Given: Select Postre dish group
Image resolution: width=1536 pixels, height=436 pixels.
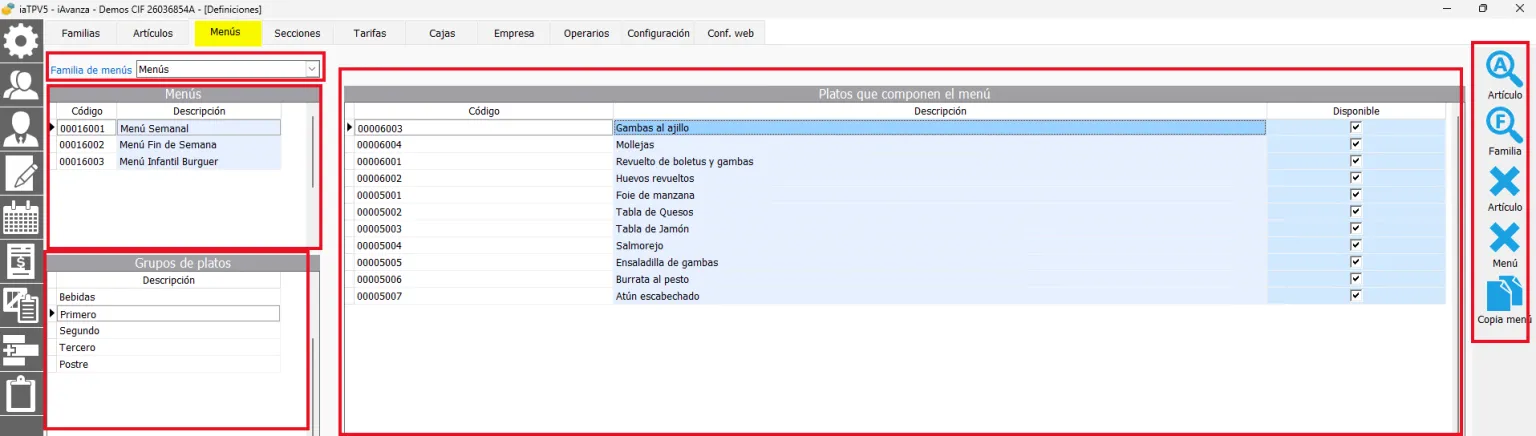Looking at the screenshot, I should pyautogui.click(x=168, y=364).
